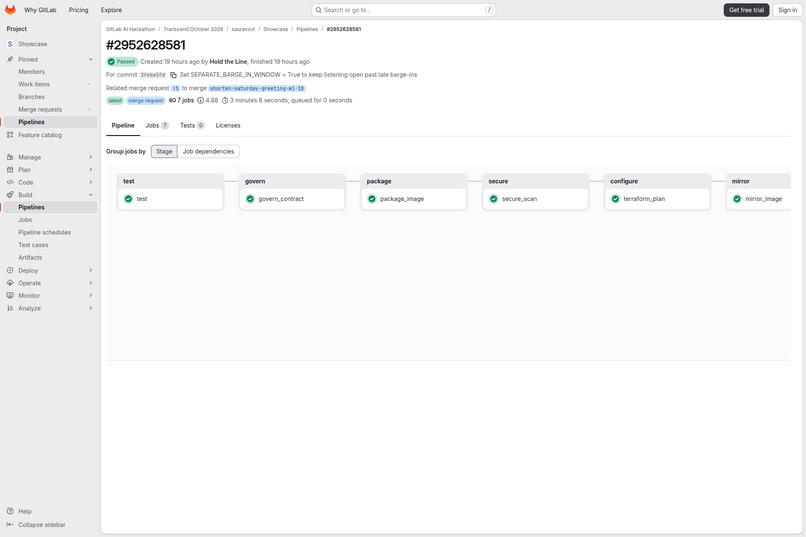Screen dimensions: 806x537
Task: Click the Operate section icon
Action: [10, 283]
